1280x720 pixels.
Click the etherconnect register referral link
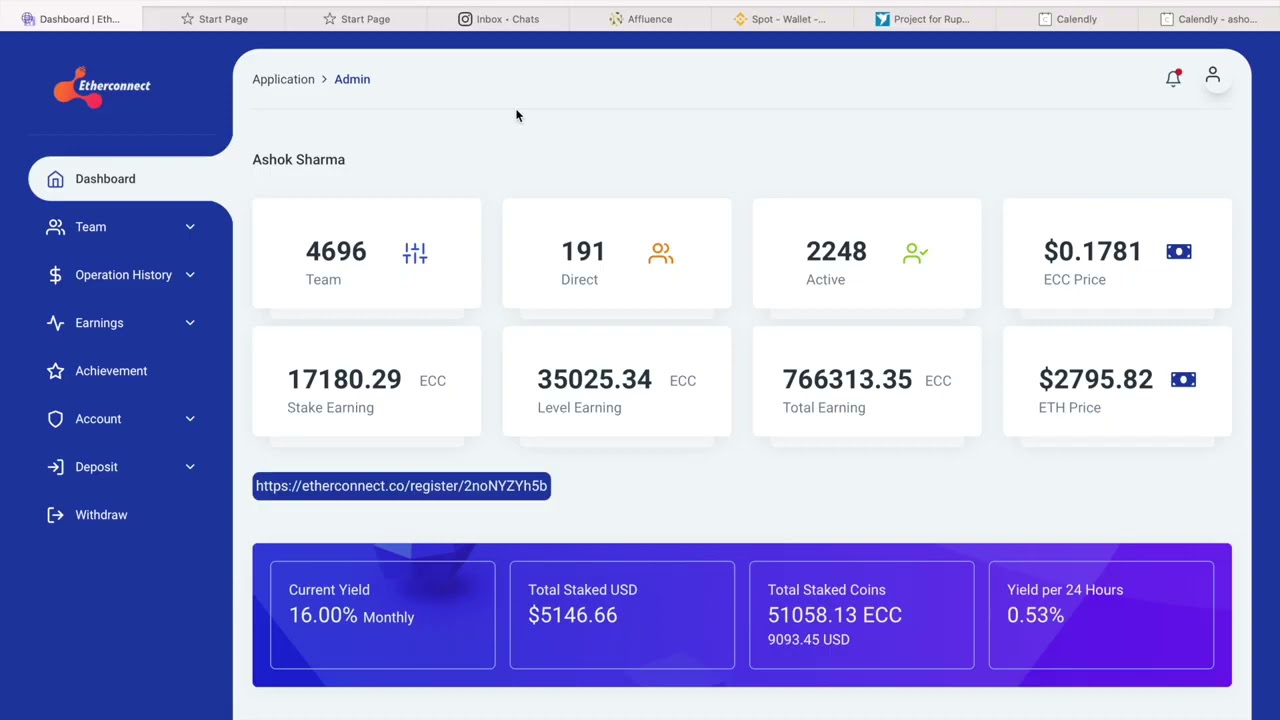click(401, 486)
